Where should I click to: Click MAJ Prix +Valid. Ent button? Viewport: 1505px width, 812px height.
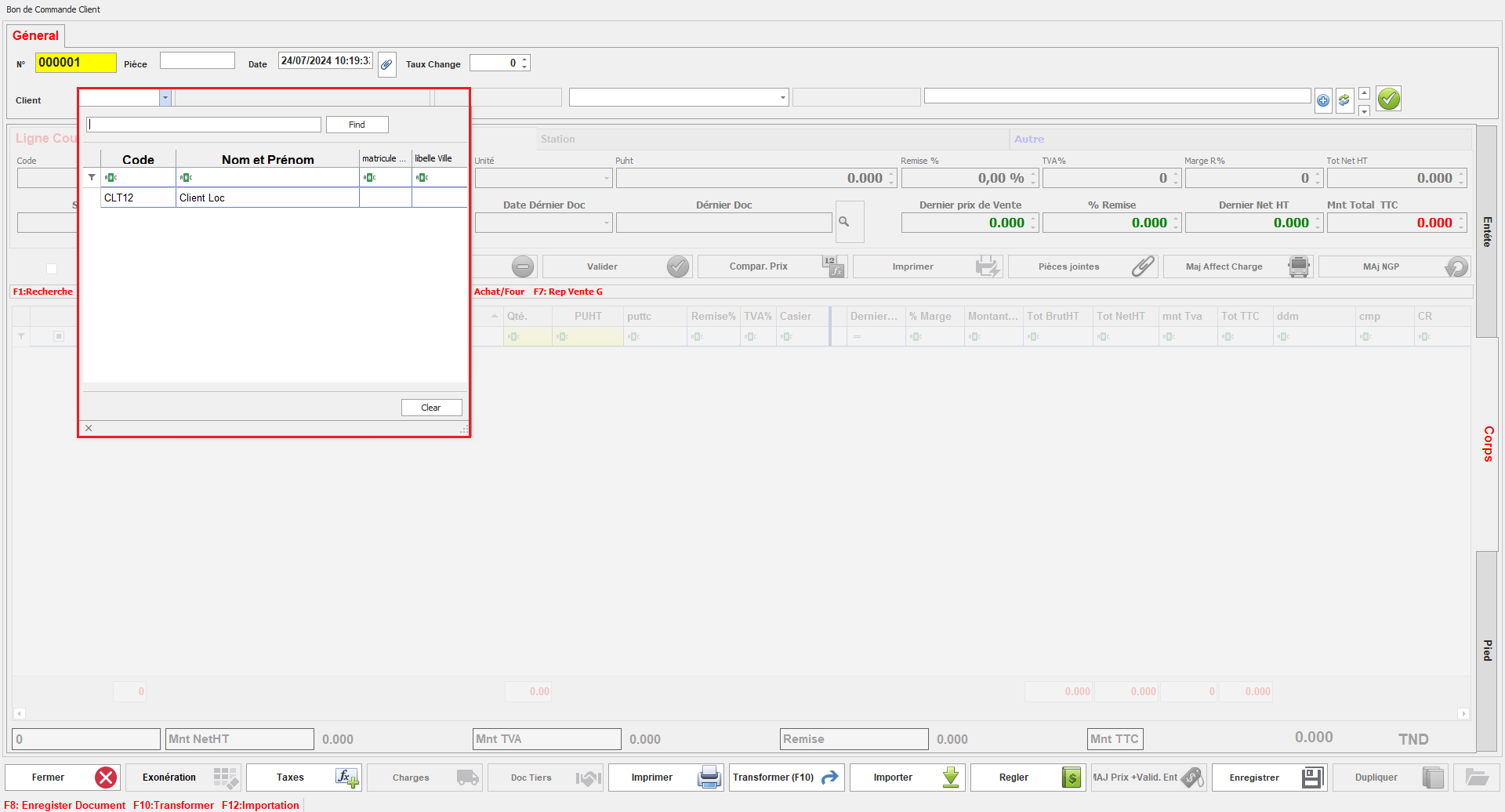pos(1149,778)
